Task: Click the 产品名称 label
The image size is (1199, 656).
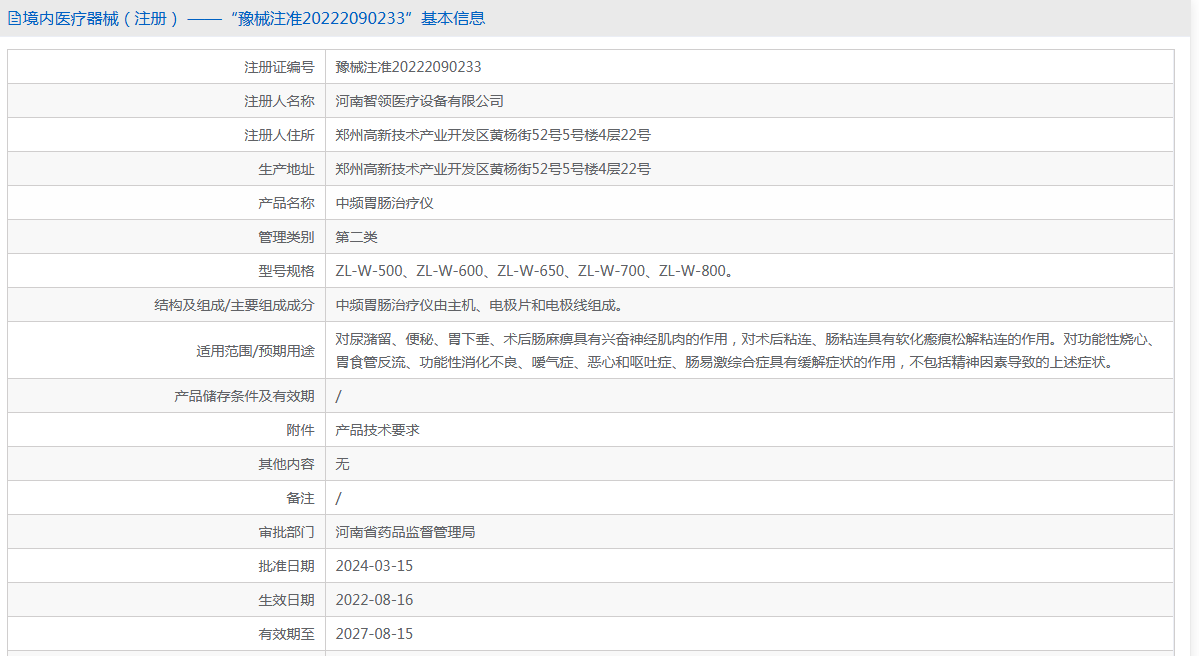Action: pos(286,203)
